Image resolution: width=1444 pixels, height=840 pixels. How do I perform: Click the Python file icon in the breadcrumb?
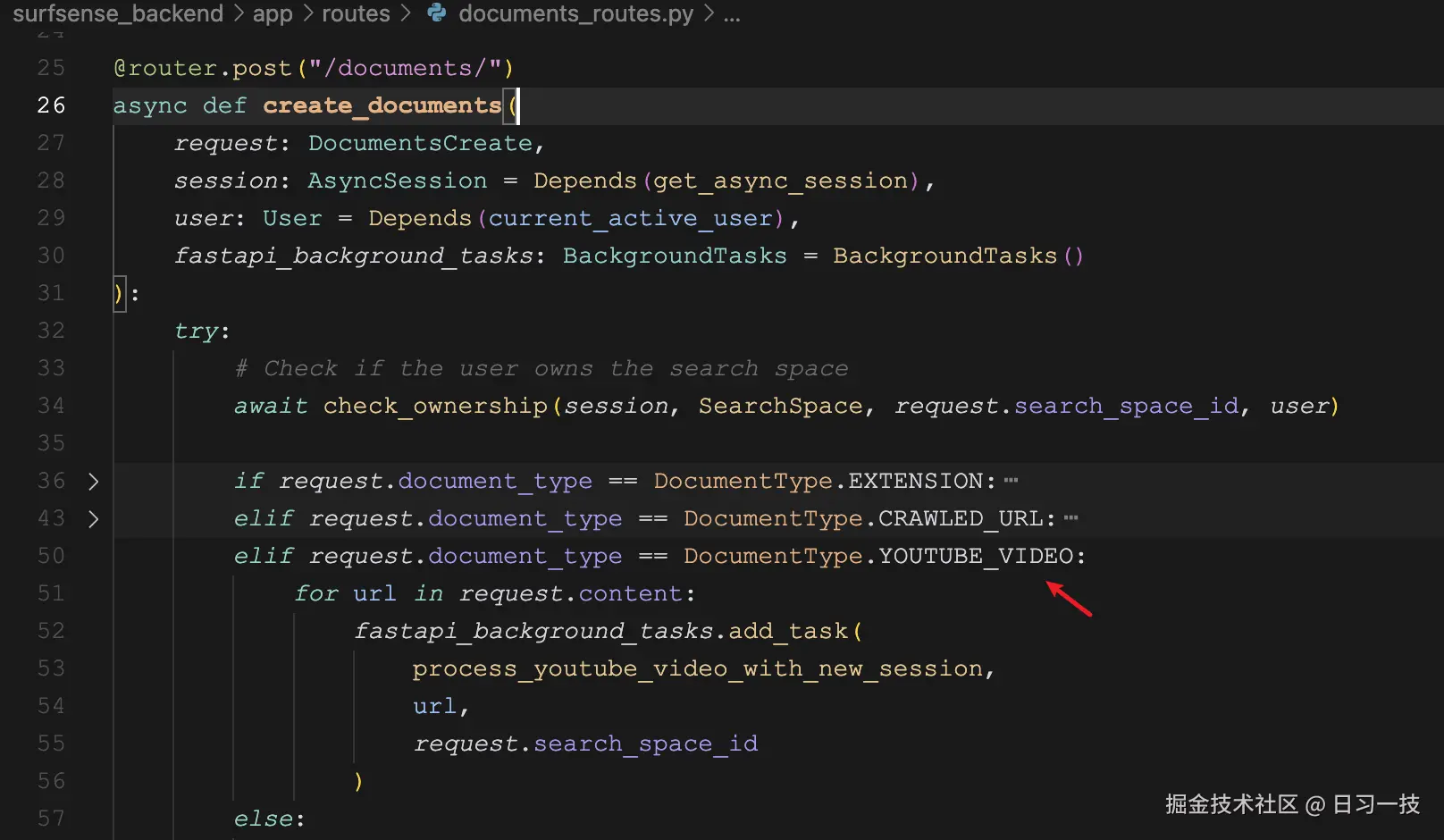point(435,13)
